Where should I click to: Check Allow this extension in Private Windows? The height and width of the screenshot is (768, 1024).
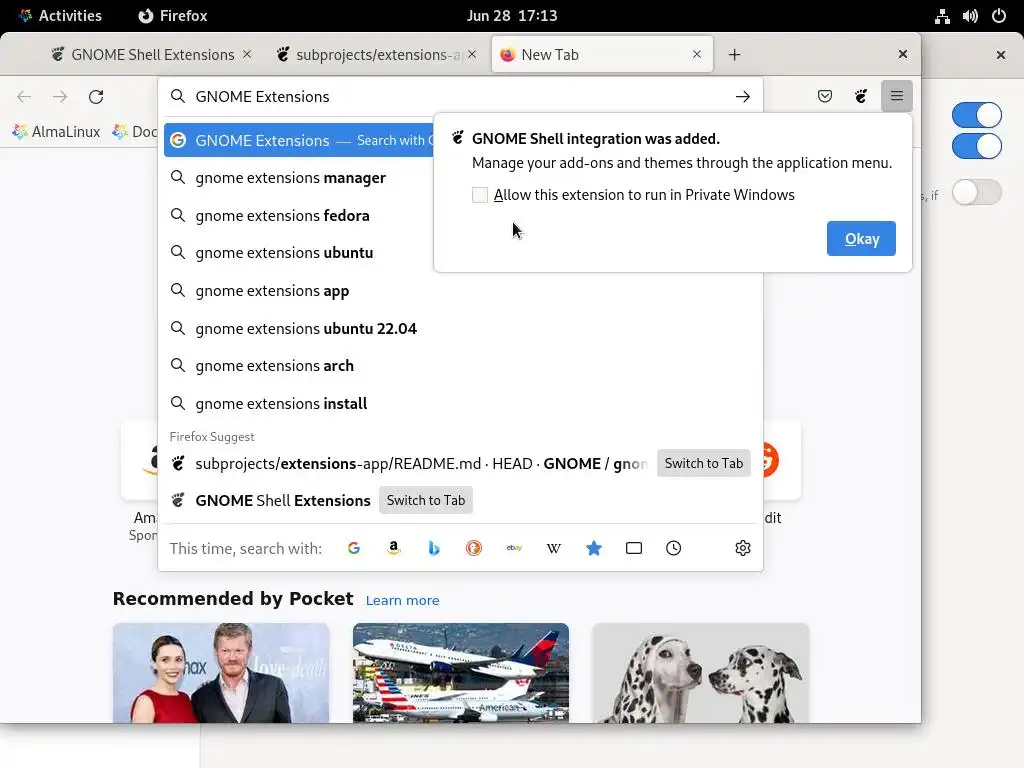coord(480,195)
